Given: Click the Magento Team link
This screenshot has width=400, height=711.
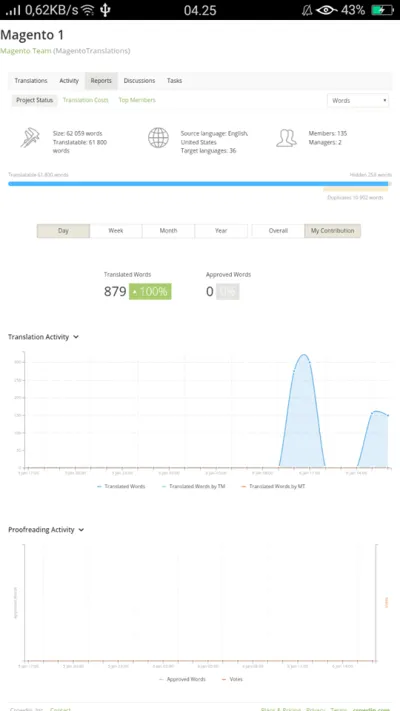Looking at the screenshot, I should 25,51.
